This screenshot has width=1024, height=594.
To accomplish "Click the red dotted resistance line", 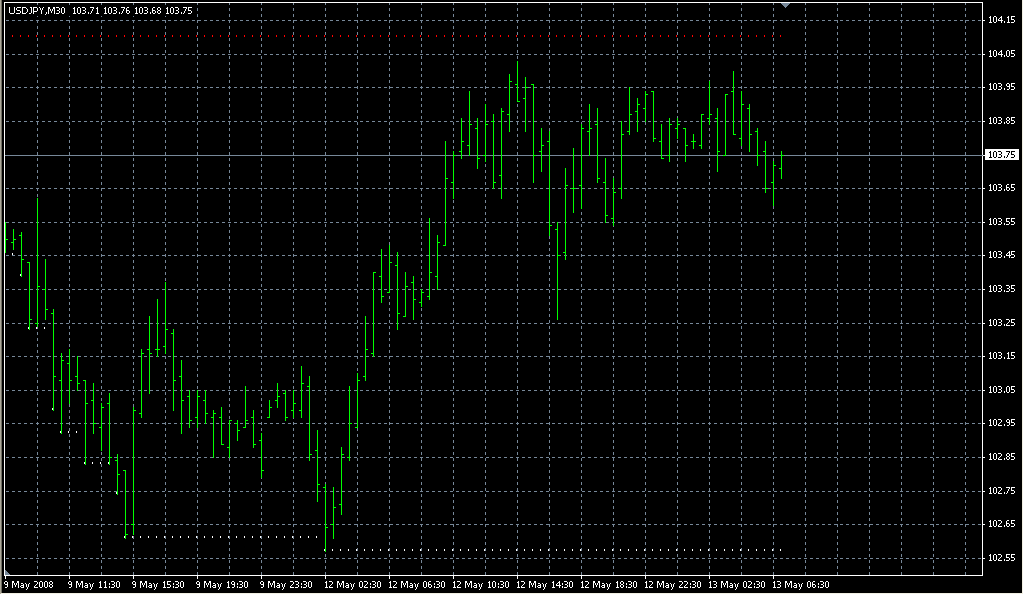I will pos(400,36).
